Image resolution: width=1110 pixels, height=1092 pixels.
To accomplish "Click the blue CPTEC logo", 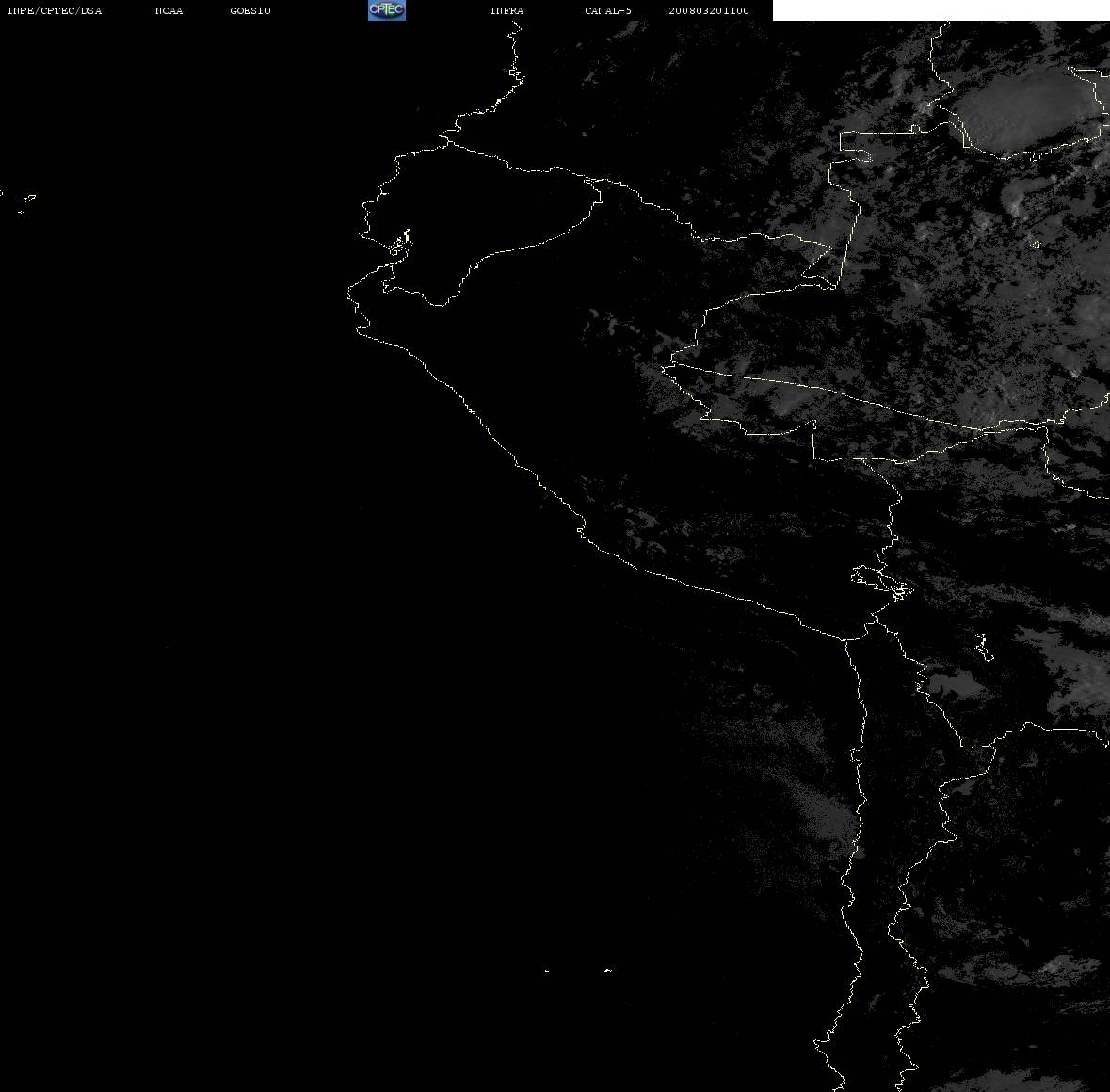I will (x=387, y=10).
